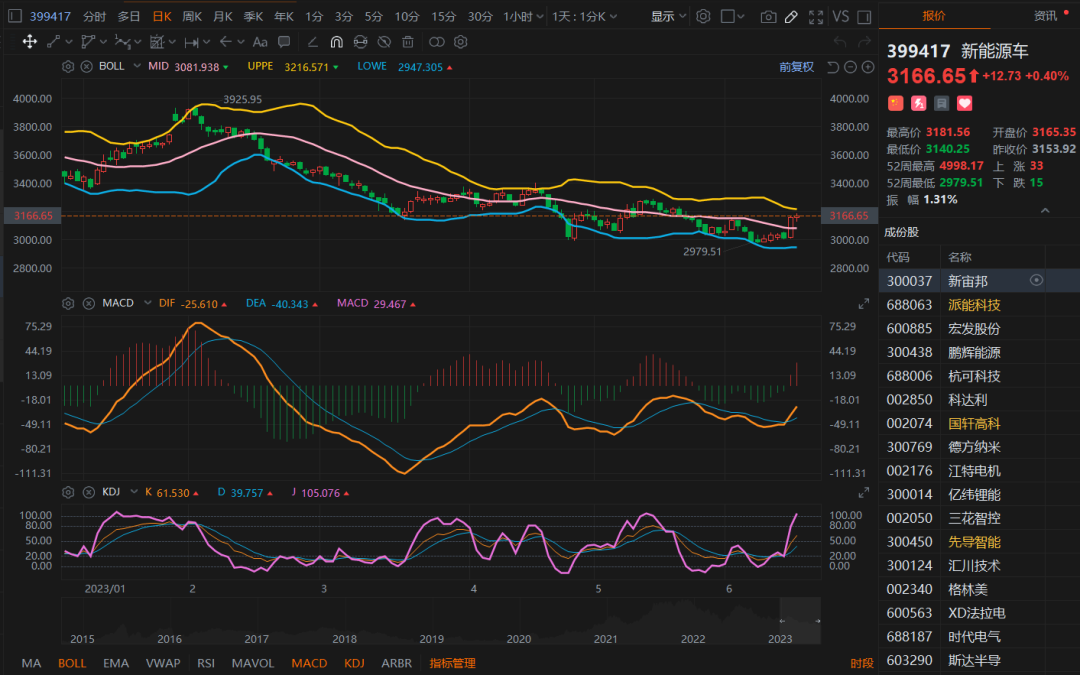Toggle the KDJ indicator at bottom bar

click(x=354, y=663)
